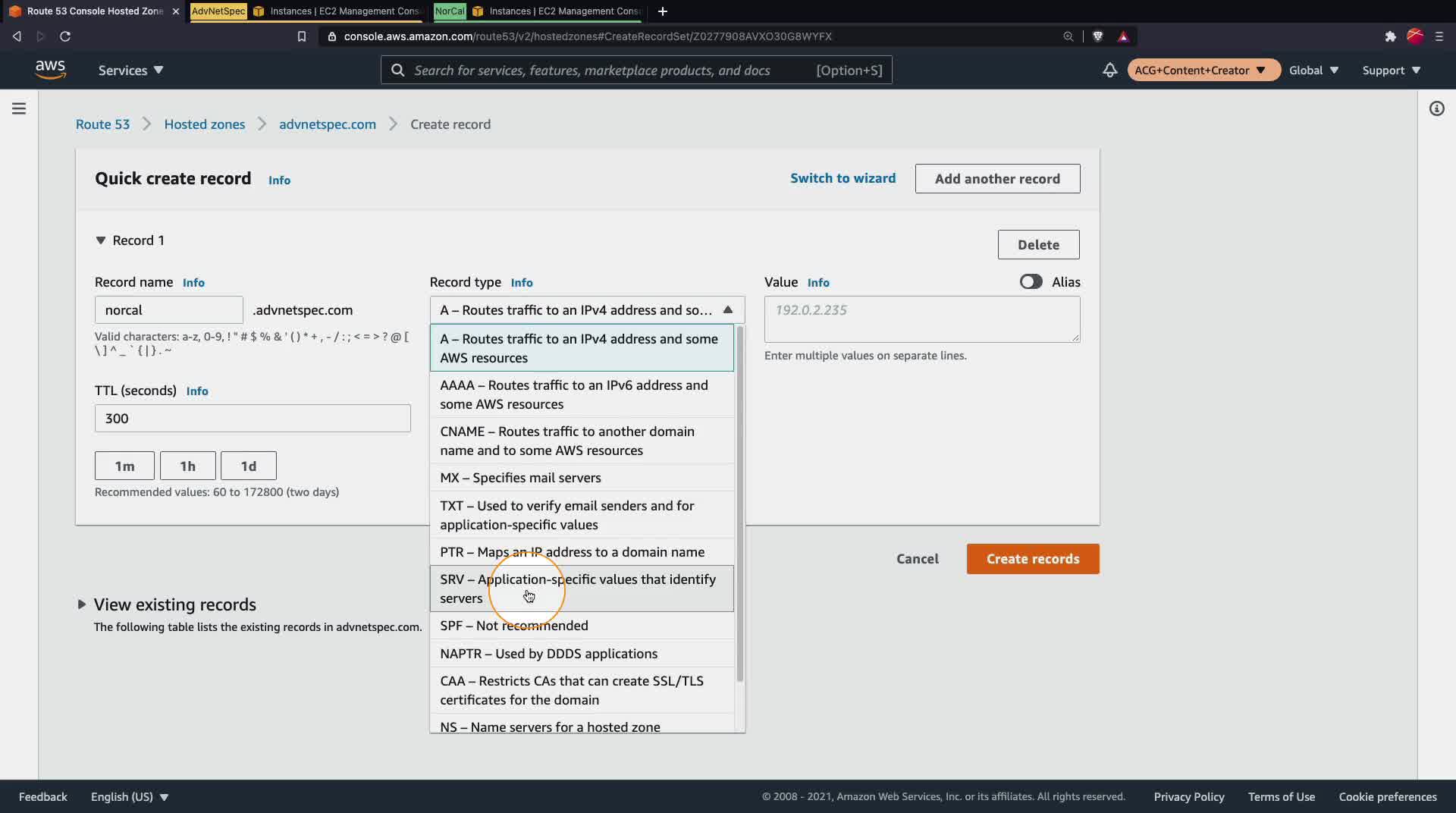Click the browser back arrow

pyautogui.click(x=17, y=36)
